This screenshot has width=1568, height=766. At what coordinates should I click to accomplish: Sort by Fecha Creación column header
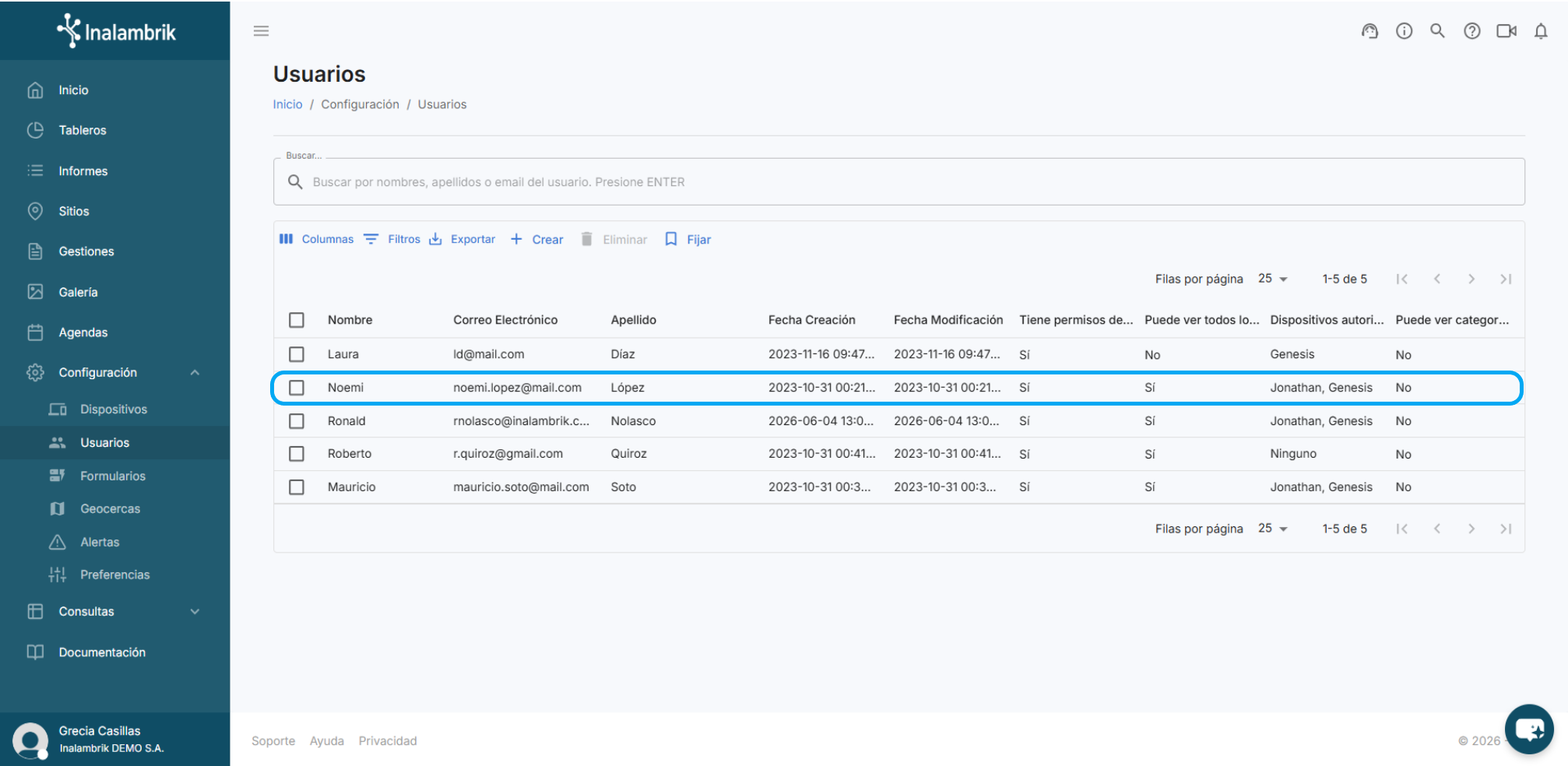[x=811, y=320]
